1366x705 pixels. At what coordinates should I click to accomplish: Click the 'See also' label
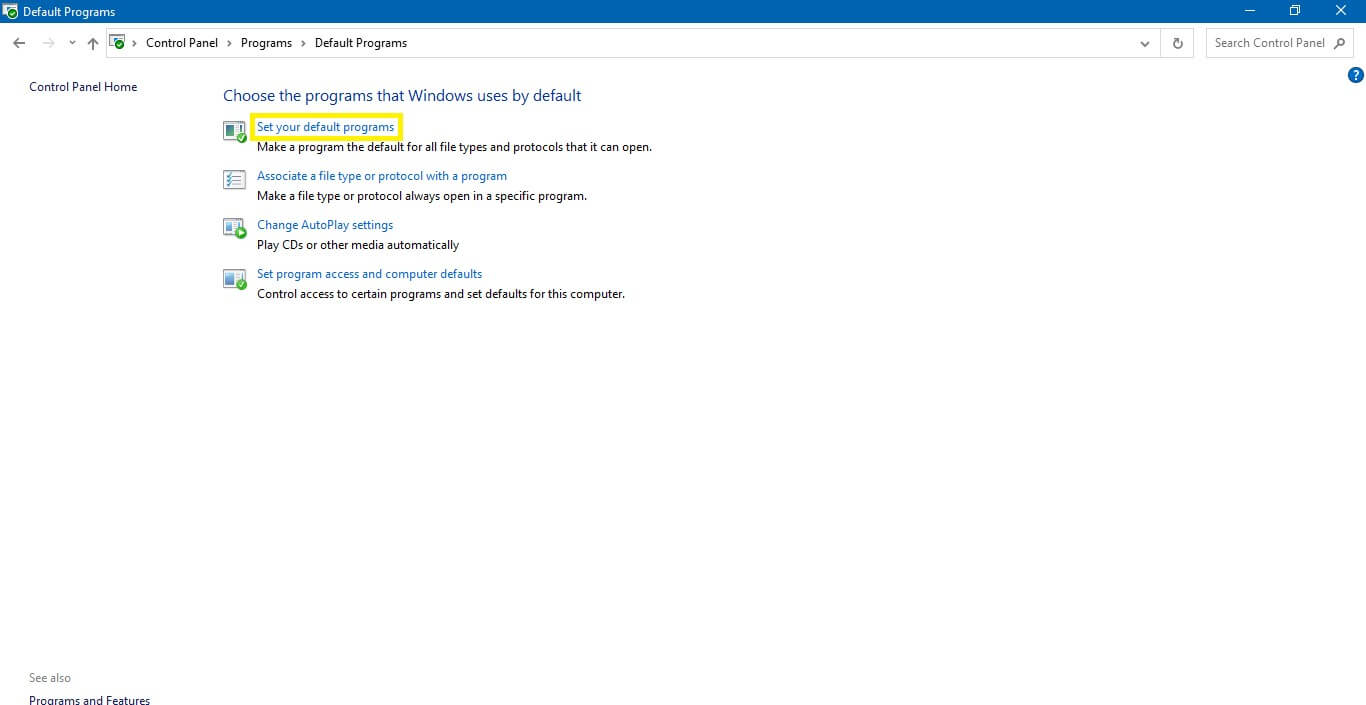pyautogui.click(x=50, y=678)
